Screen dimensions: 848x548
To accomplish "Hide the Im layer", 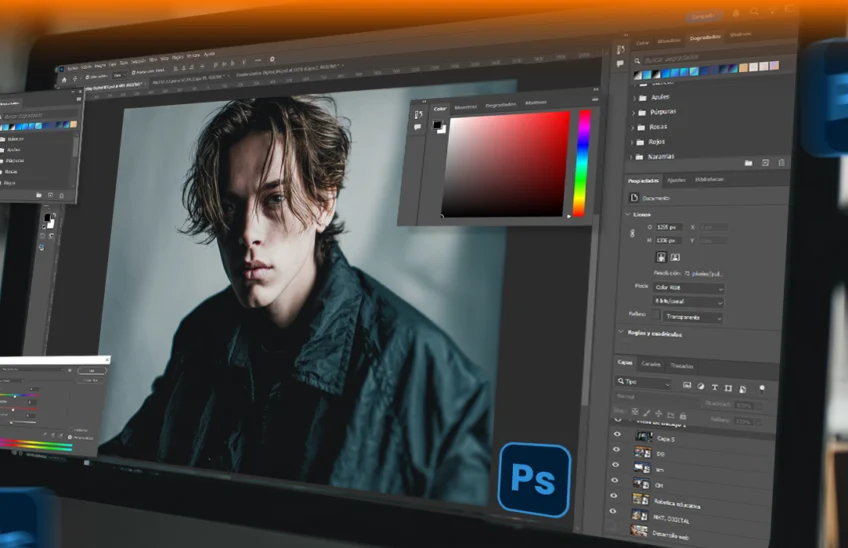I will [x=615, y=465].
